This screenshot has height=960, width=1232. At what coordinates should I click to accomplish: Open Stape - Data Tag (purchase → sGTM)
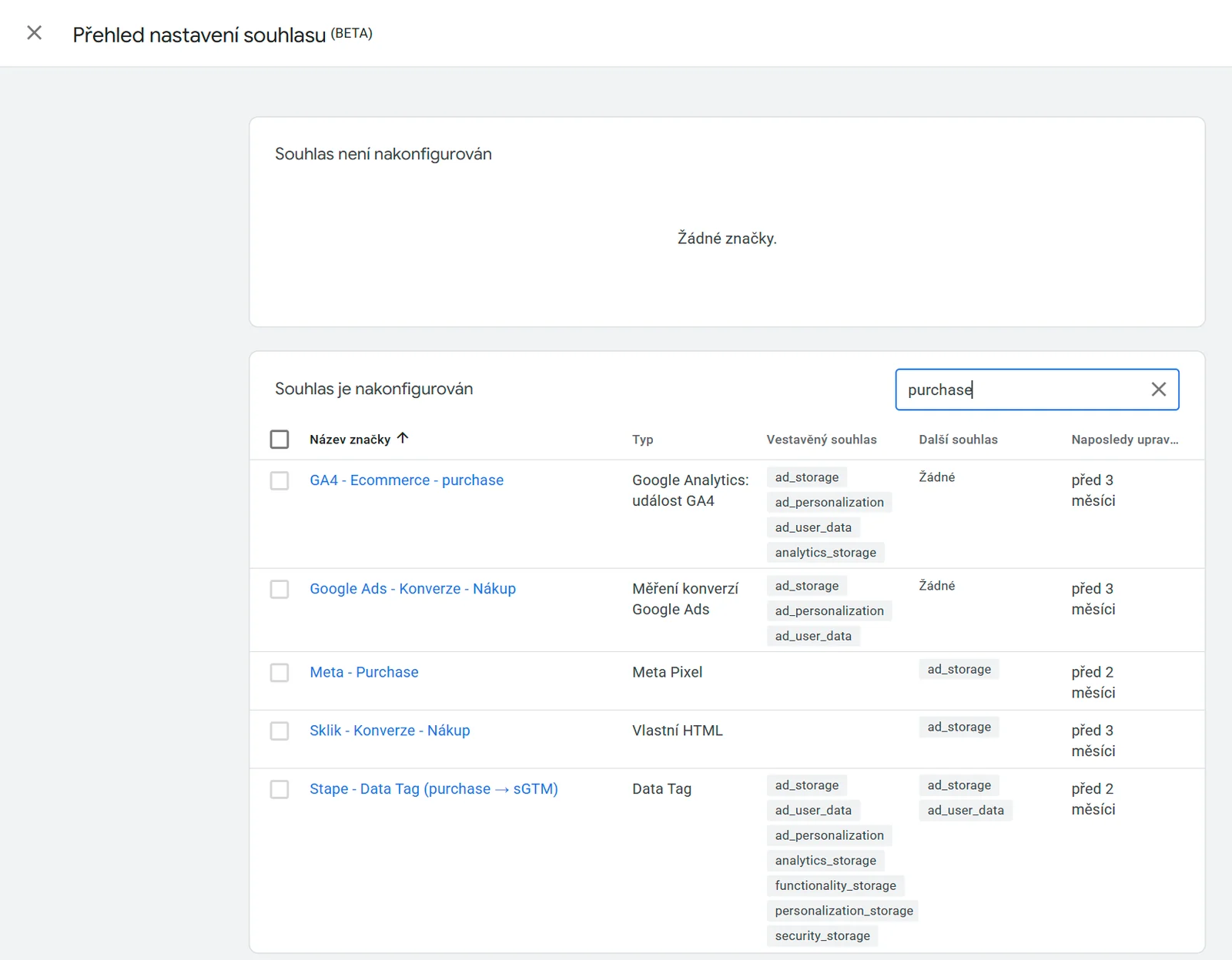point(434,789)
